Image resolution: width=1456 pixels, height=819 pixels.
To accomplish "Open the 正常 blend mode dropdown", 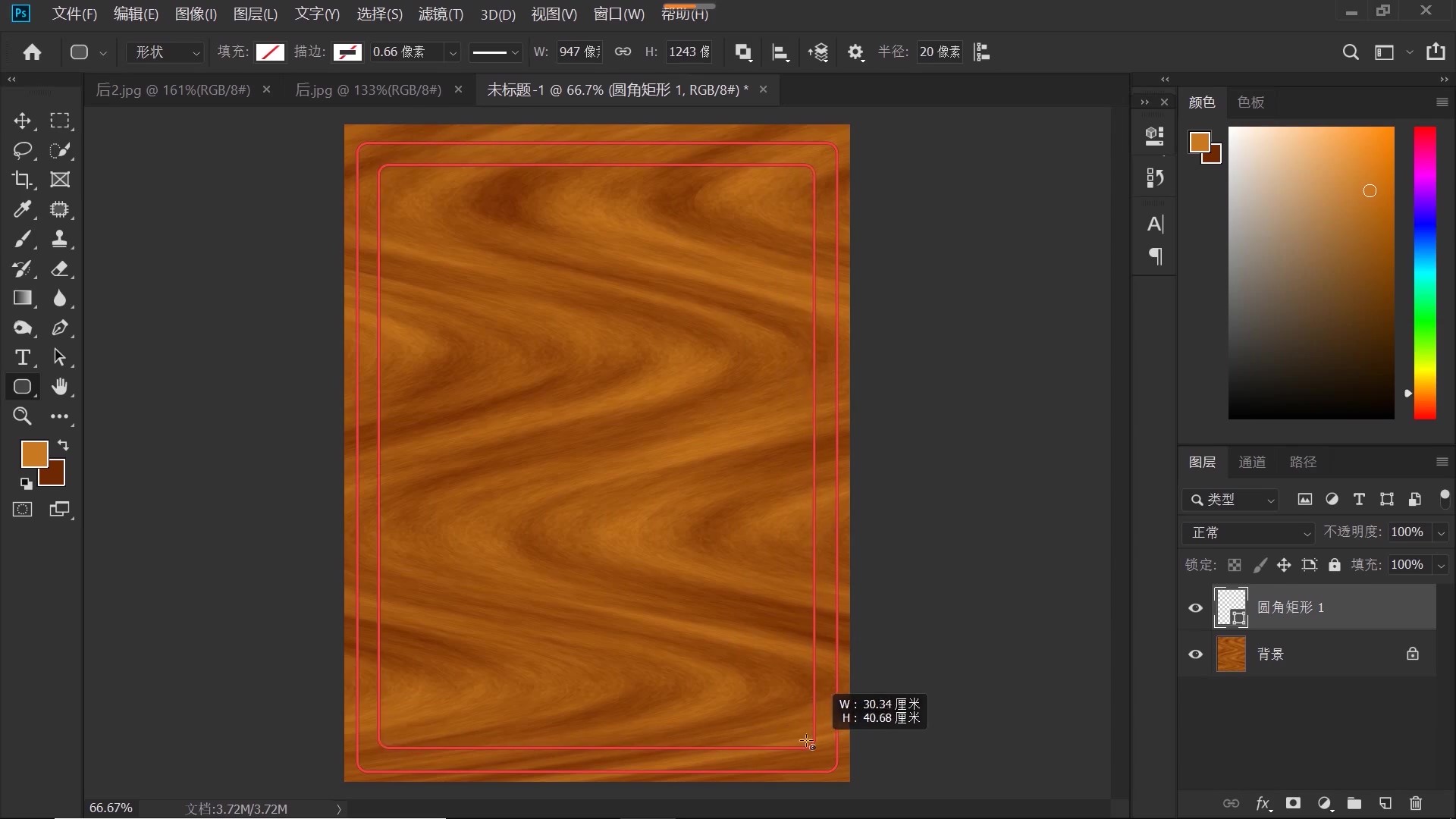I will pyautogui.click(x=1248, y=533).
